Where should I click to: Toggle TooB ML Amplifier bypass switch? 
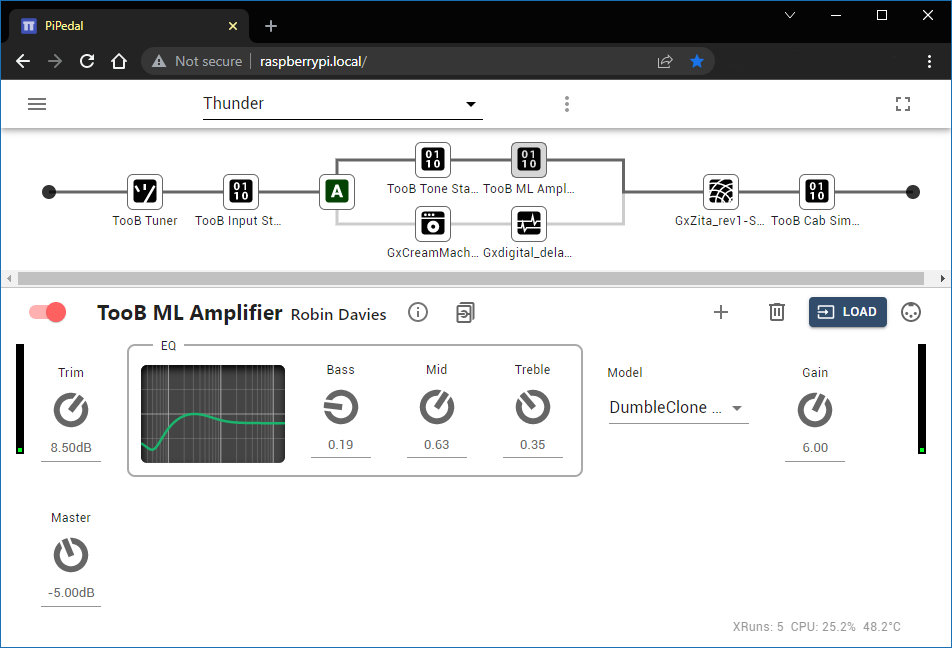tap(47, 312)
